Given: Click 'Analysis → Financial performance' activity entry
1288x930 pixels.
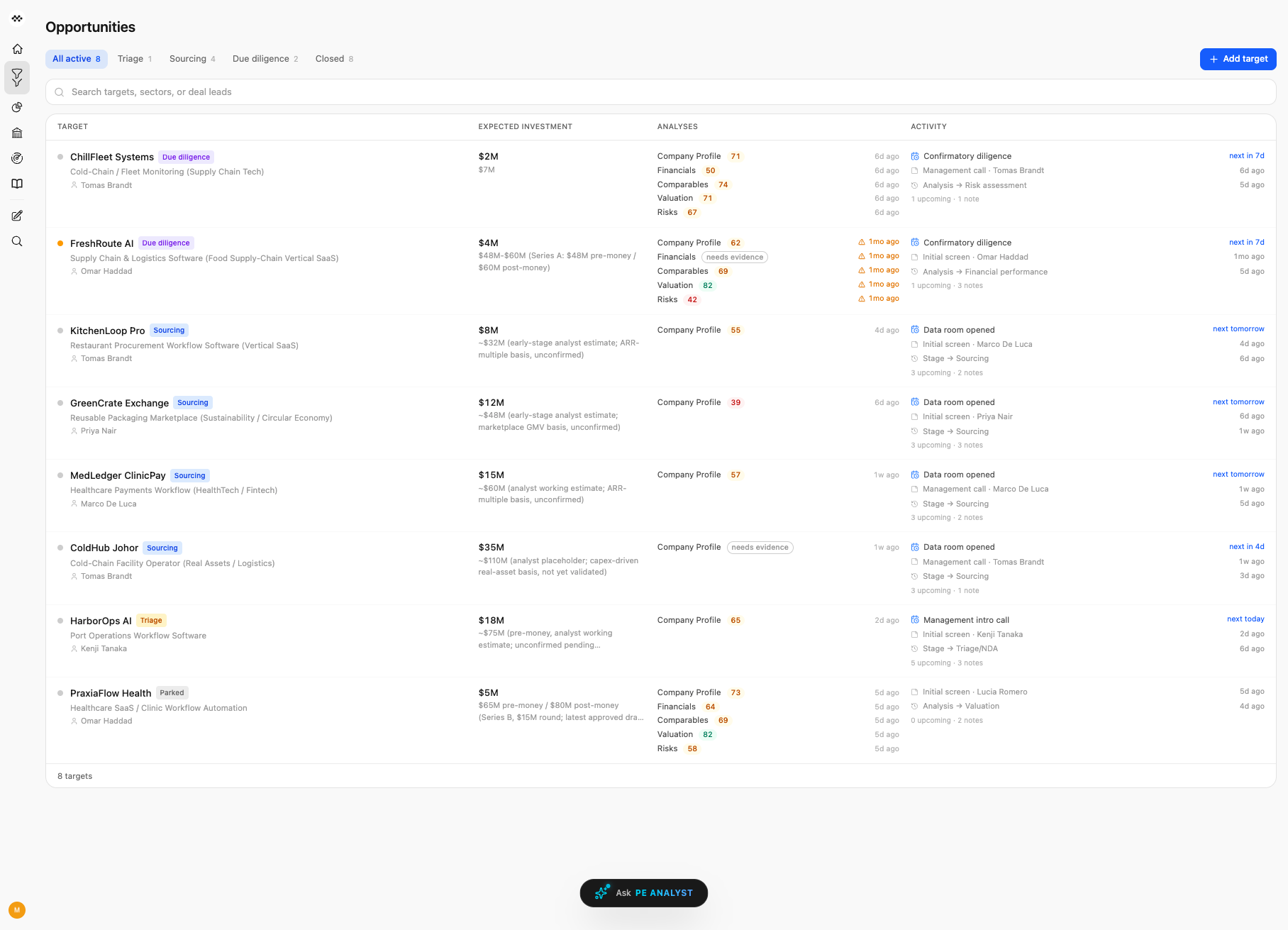Looking at the screenshot, I should click(984, 272).
